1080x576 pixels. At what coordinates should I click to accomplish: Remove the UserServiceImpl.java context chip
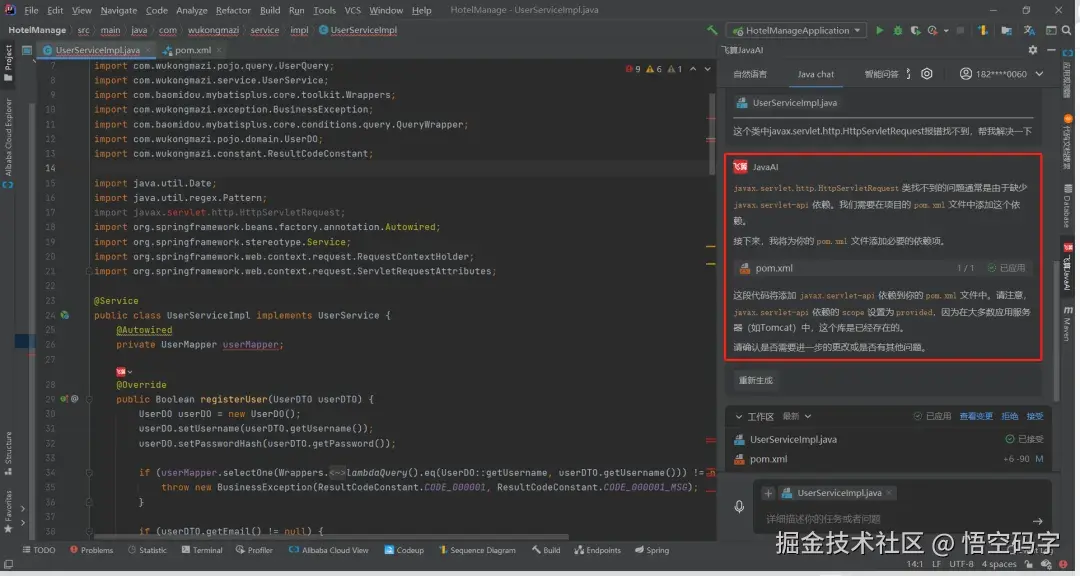tap(889, 493)
